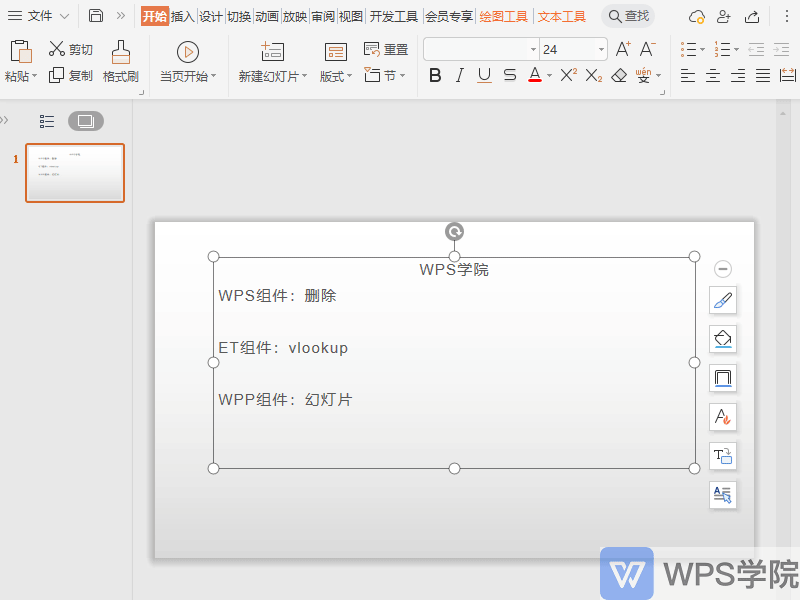Switch to the 动画 tab
The width and height of the screenshot is (800, 600).
pos(266,17)
